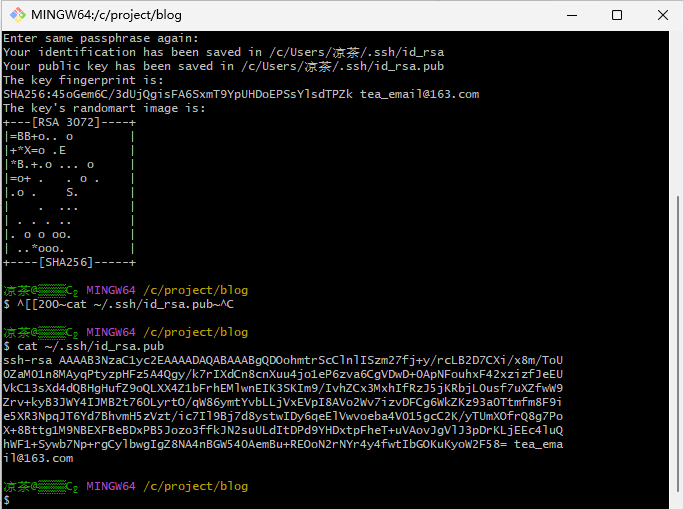
Task: Click line 'The key's randomart image is:'
Action: (104, 108)
